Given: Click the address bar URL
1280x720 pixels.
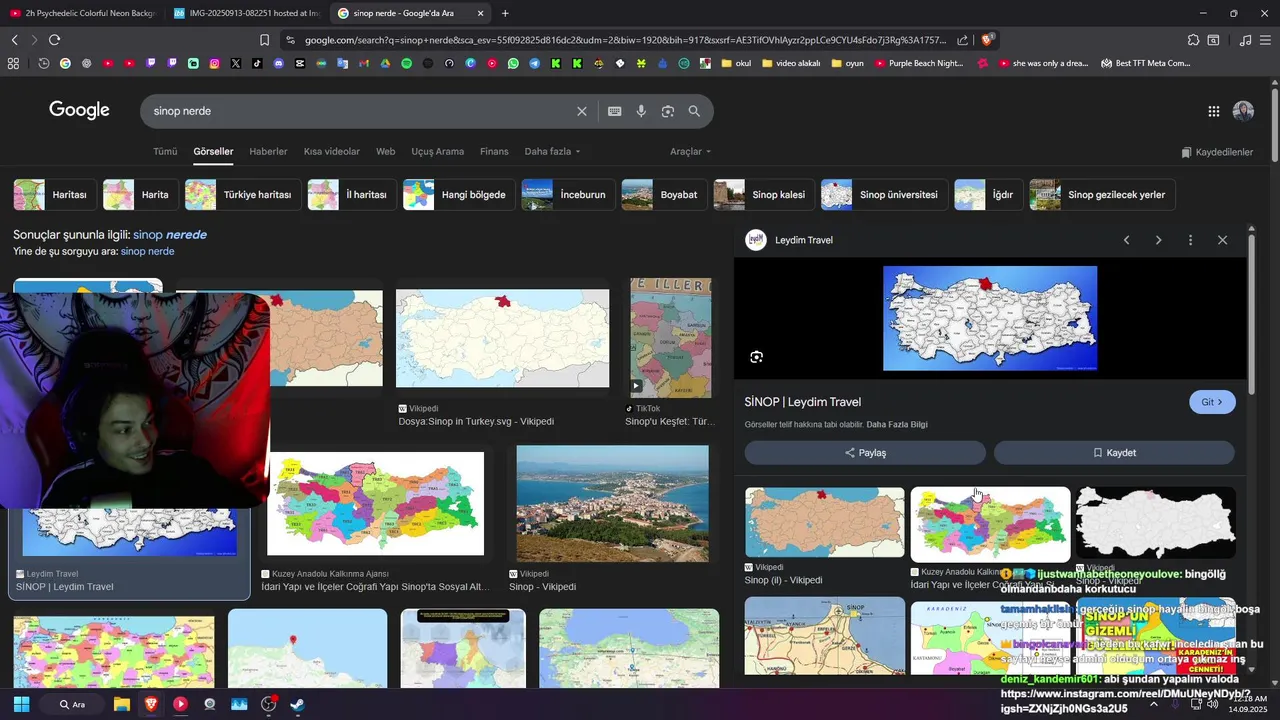Looking at the screenshot, I should [x=625, y=40].
